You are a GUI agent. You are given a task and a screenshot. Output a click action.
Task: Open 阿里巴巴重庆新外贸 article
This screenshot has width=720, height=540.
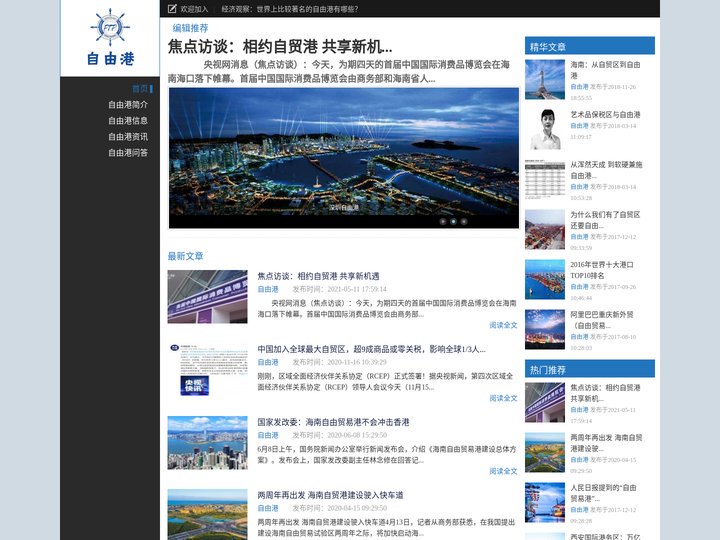pos(602,320)
